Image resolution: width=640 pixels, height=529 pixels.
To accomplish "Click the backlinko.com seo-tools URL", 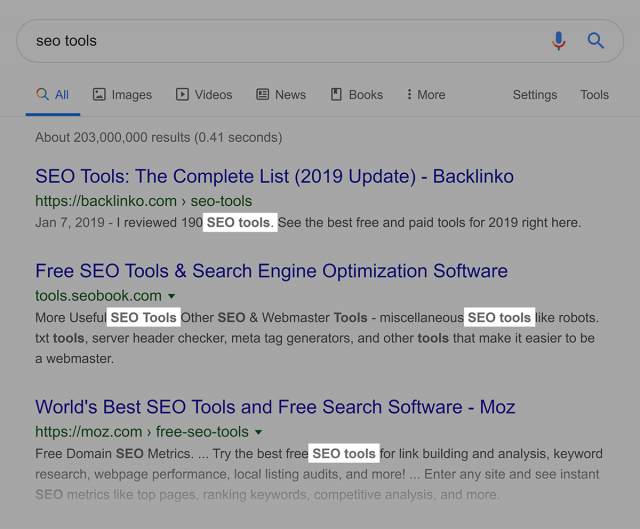I will tap(144, 201).
